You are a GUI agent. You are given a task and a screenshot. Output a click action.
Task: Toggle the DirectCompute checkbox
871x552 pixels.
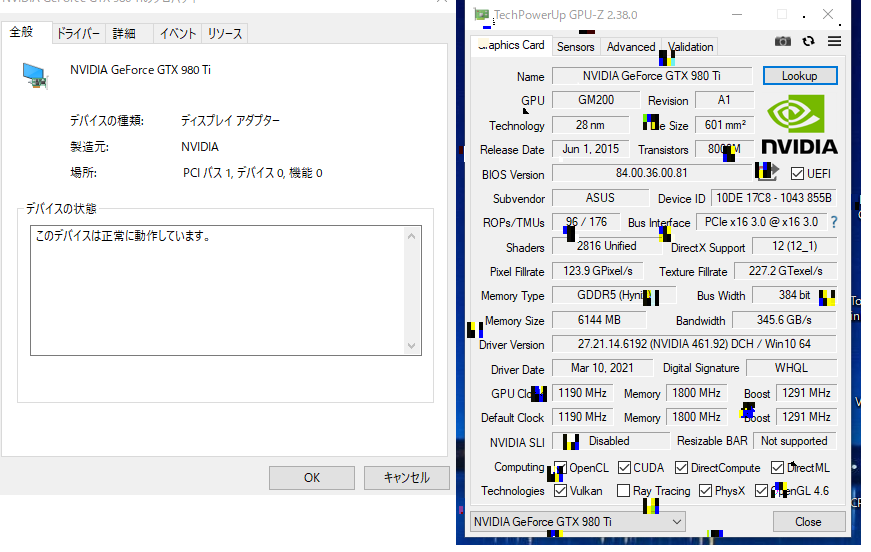pos(682,468)
